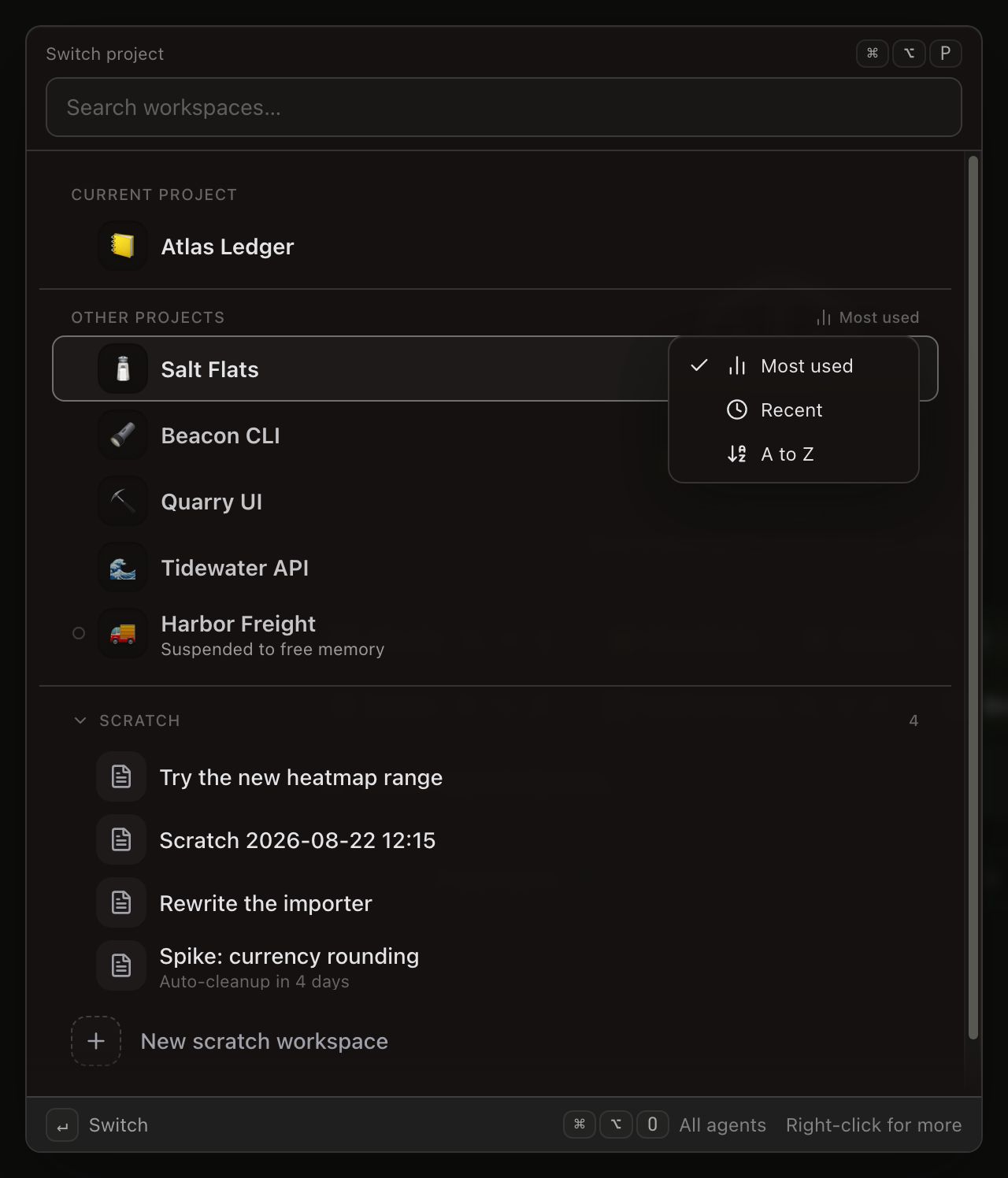Viewport: 1008px width, 1178px height.
Task: Click the Salt Flats salt shaker icon
Action: pos(123,369)
